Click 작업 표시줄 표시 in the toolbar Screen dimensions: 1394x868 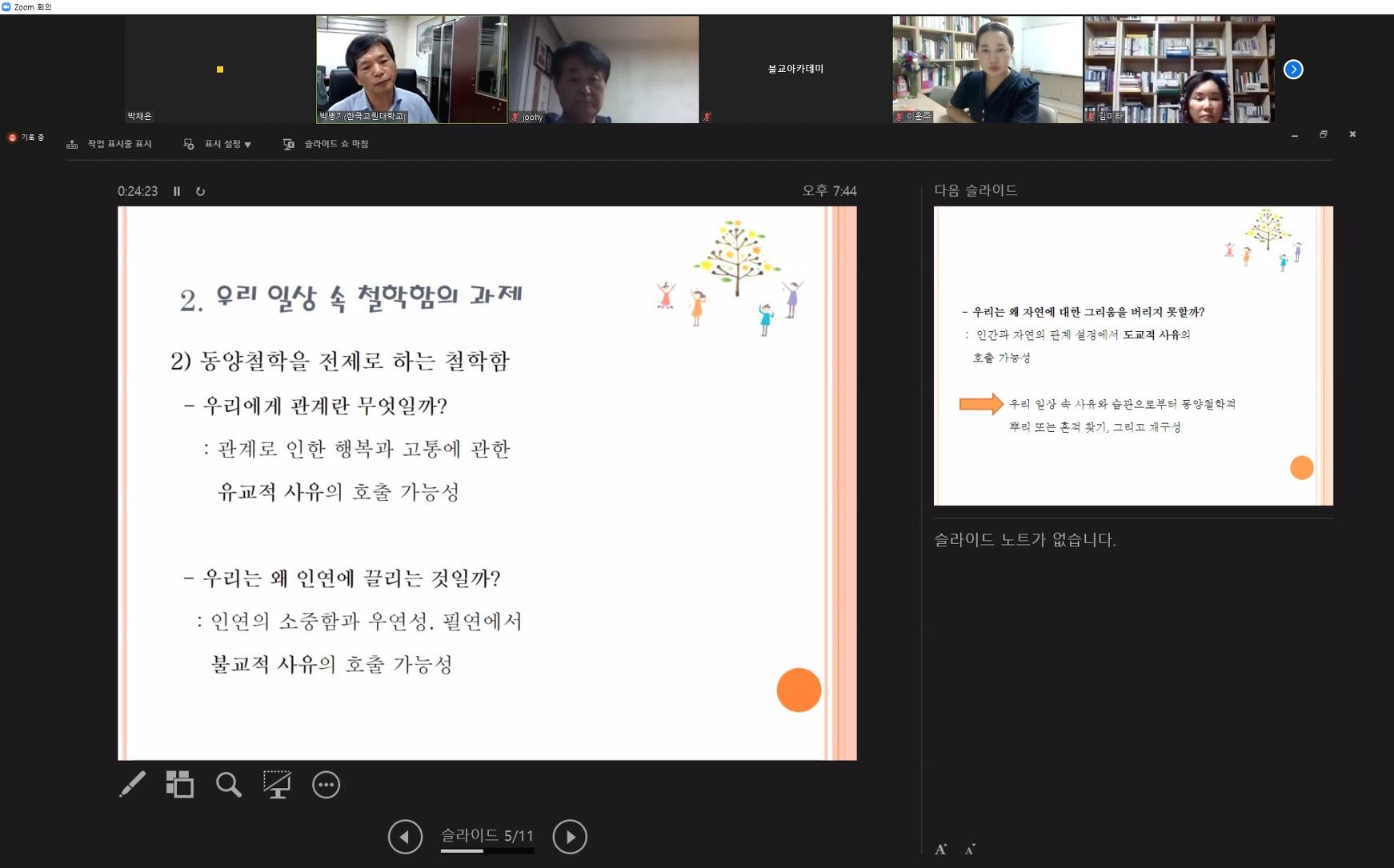[110, 144]
